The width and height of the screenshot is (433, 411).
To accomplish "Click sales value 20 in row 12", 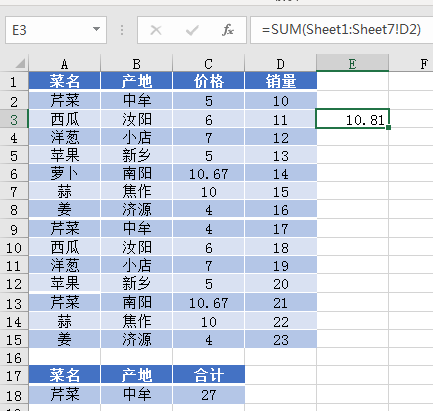I will coord(280,283).
